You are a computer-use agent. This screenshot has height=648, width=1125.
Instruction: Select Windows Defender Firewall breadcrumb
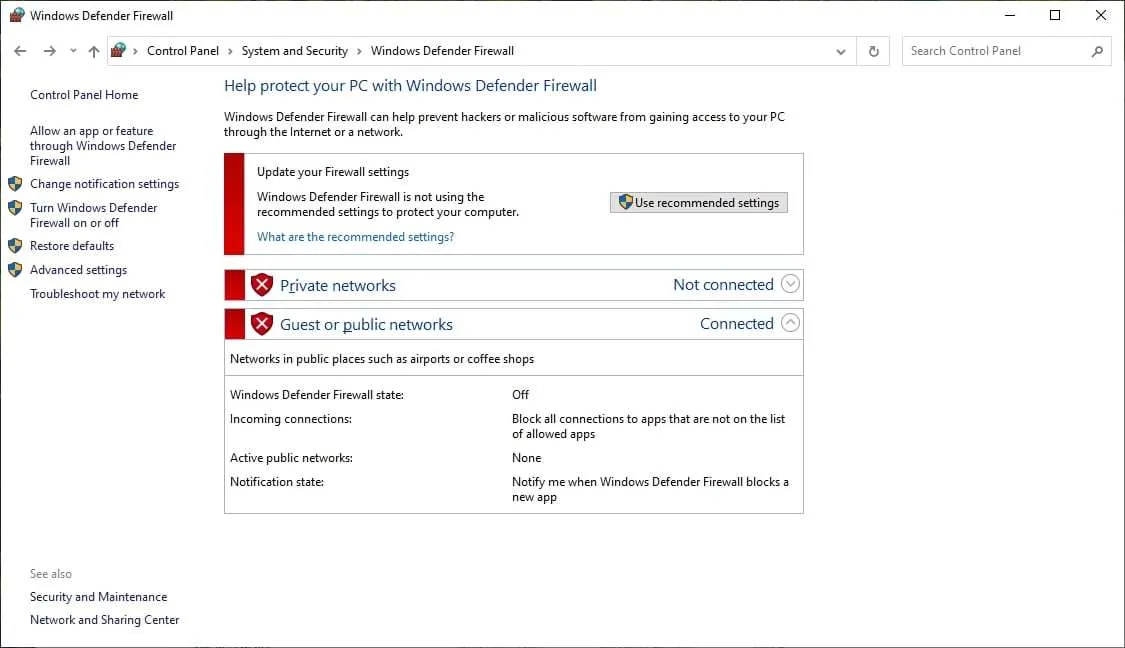pyautogui.click(x=442, y=51)
